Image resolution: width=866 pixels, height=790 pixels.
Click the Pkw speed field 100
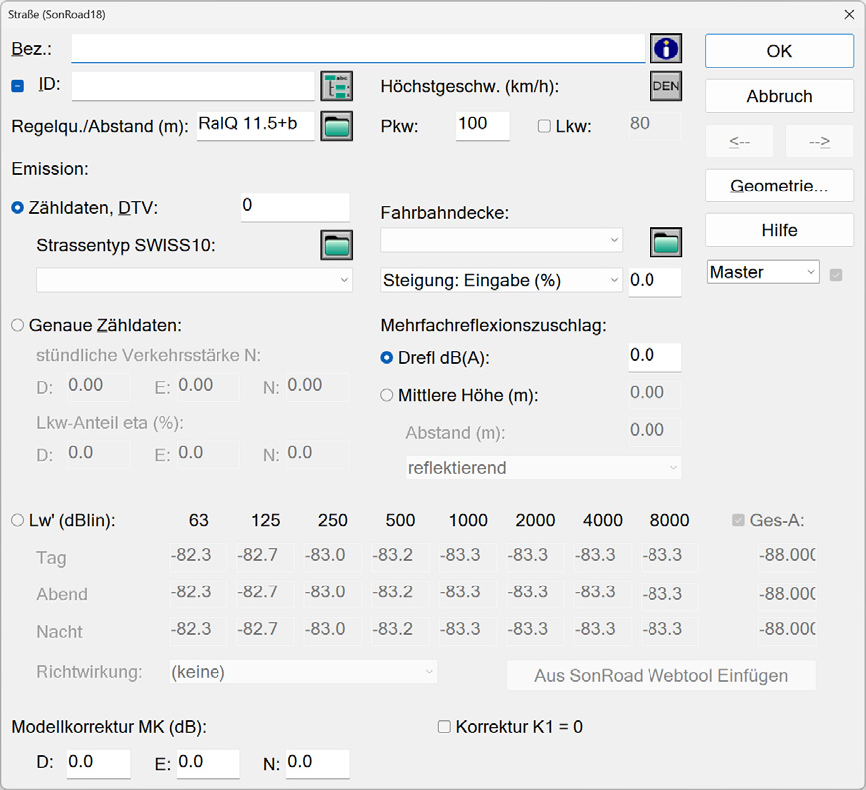(483, 126)
